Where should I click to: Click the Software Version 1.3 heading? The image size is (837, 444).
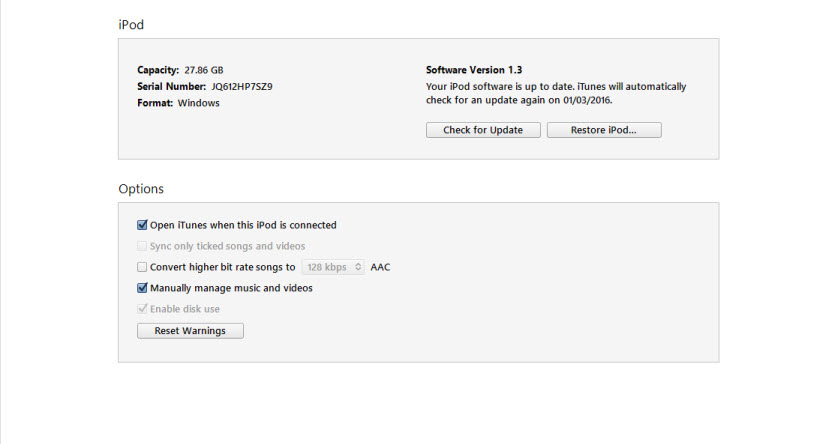(x=475, y=70)
